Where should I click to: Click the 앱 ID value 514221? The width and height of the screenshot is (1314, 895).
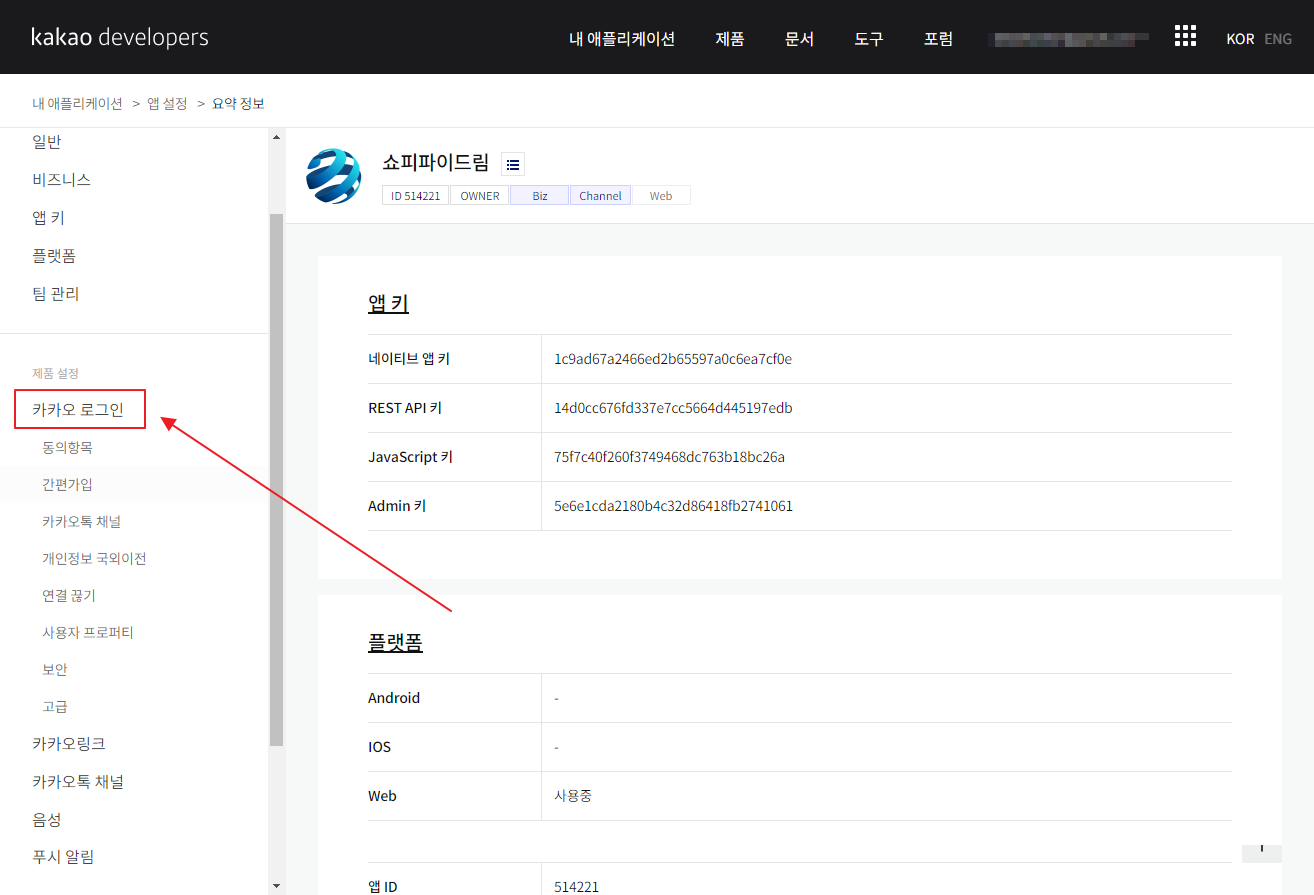click(575, 886)
